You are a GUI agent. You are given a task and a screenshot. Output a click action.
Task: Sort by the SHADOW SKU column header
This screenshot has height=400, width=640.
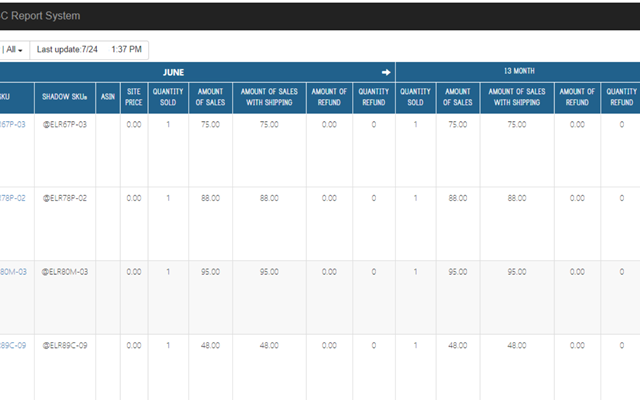tap(64, 97)
